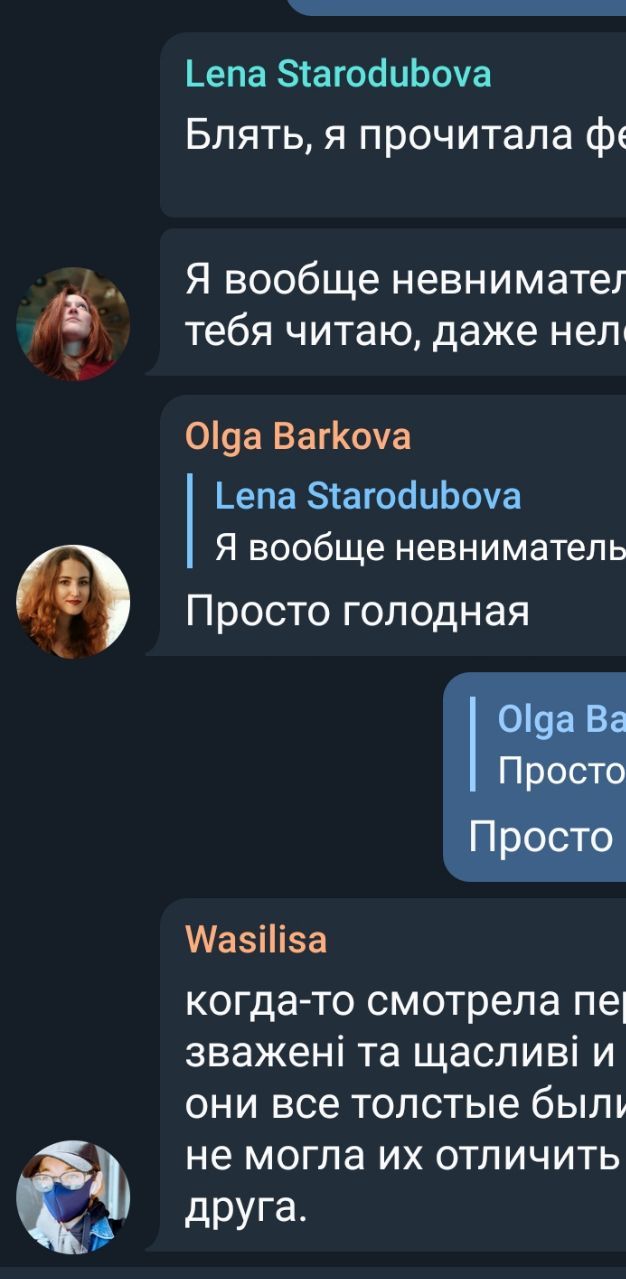Open Lena Starodubova's red-haired avatar
The image size is (626, 1279).
(73, 324)
